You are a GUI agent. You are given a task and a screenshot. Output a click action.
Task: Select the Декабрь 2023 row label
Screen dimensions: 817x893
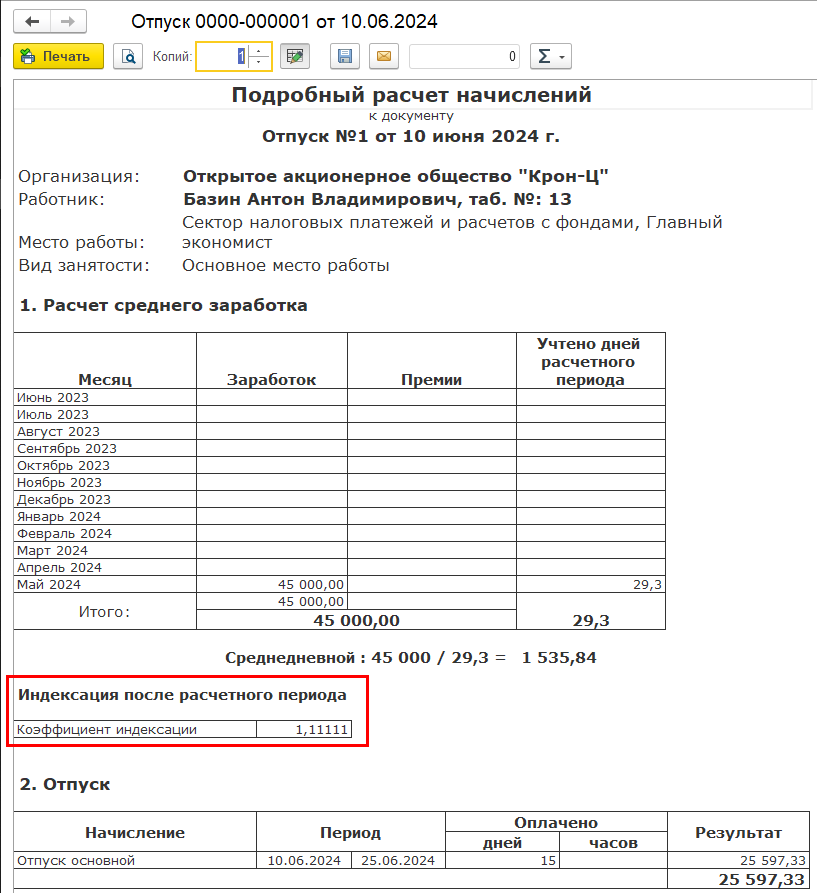pos(105,499)
